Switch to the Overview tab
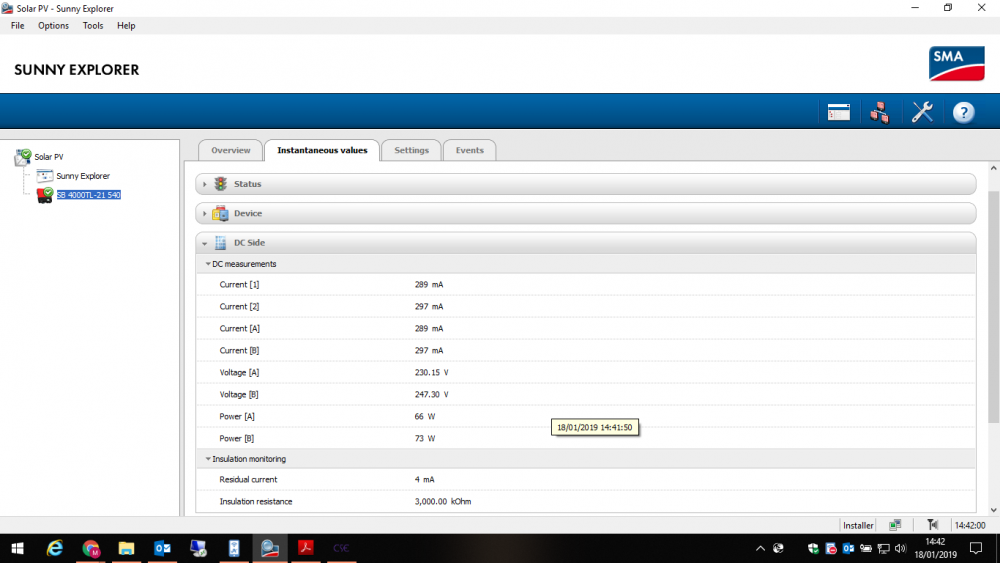 tap(231, 150)
